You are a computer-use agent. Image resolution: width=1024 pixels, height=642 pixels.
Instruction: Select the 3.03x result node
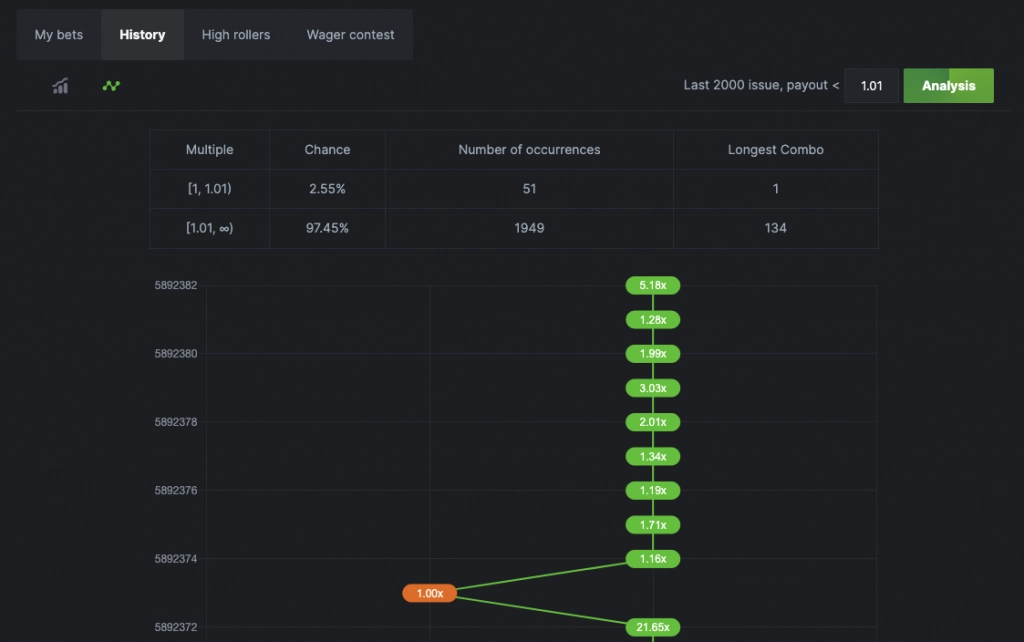[x=653, y=388]
